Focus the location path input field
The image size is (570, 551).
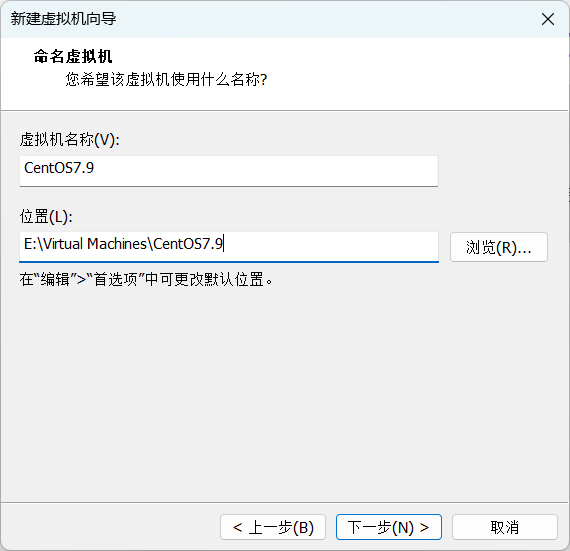tap(229, 247)
